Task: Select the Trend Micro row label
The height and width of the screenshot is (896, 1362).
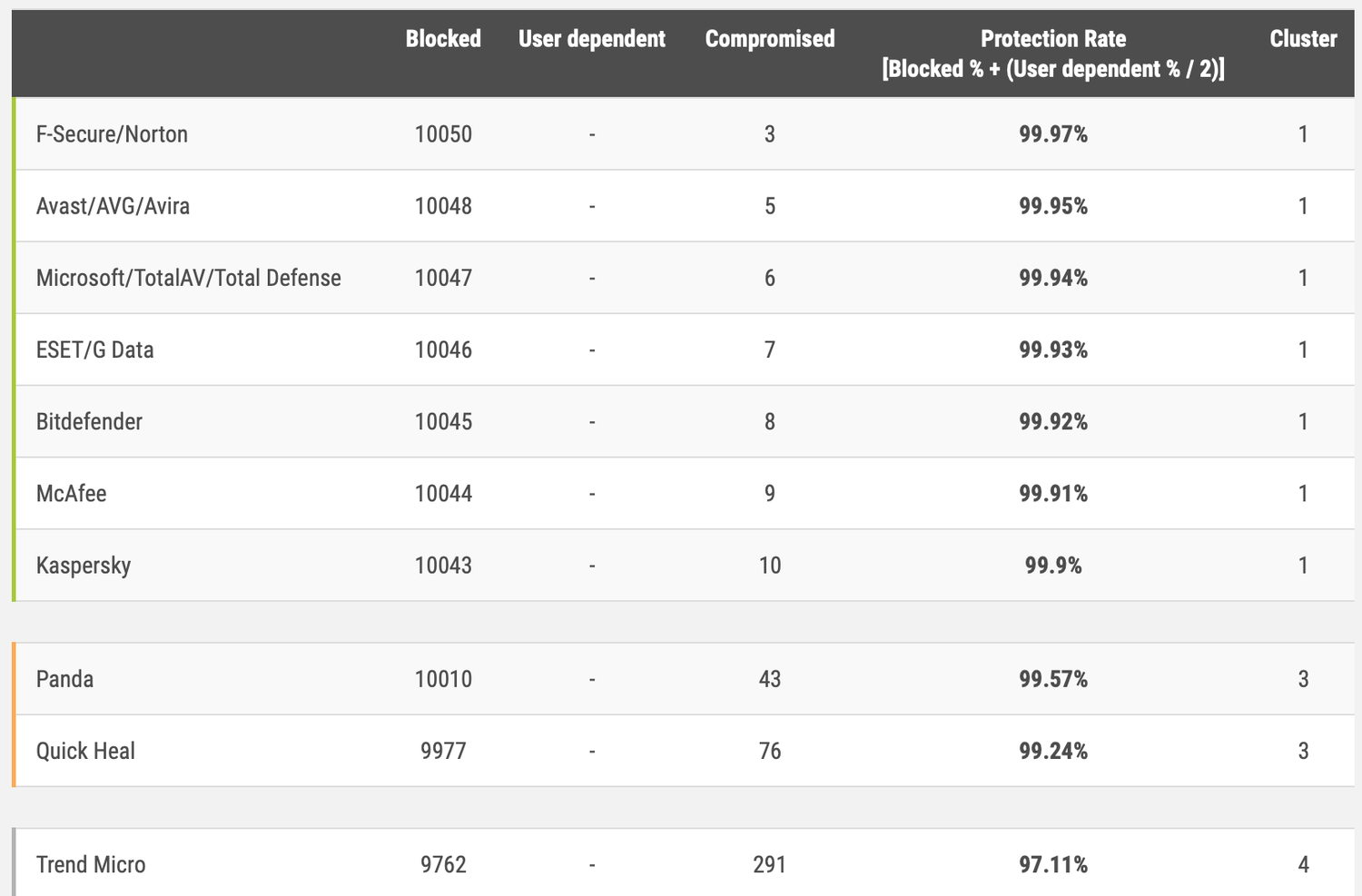Action: coord(91,864)
